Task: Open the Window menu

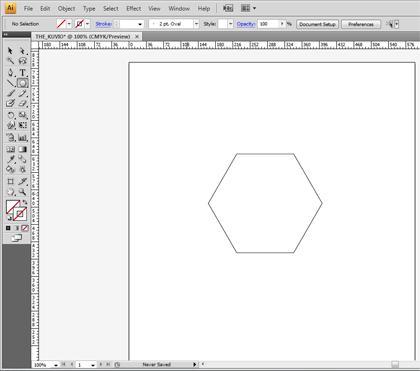Action: tap(179, 8)
